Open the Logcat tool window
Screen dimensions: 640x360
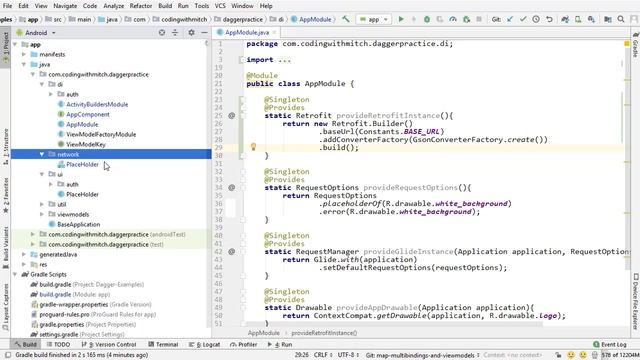pos(204,344)
